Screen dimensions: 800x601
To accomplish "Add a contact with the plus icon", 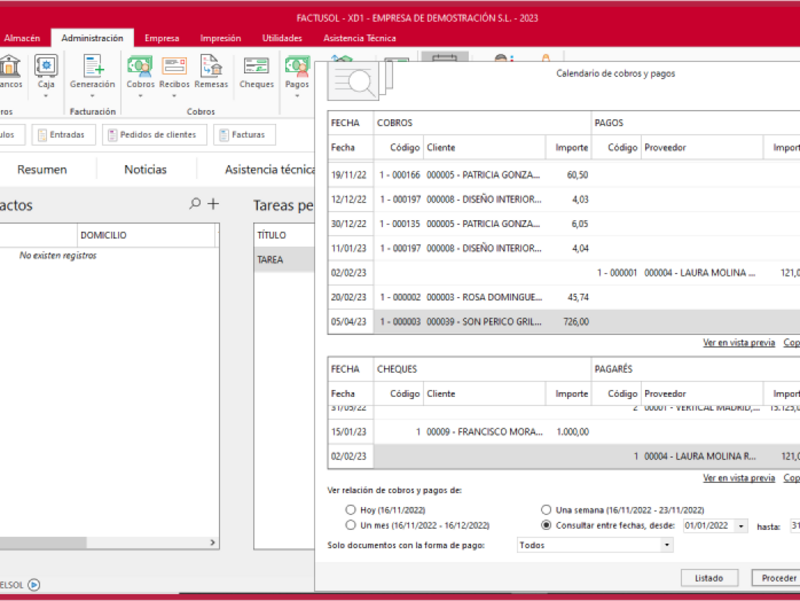I will [x=212, y=204].
